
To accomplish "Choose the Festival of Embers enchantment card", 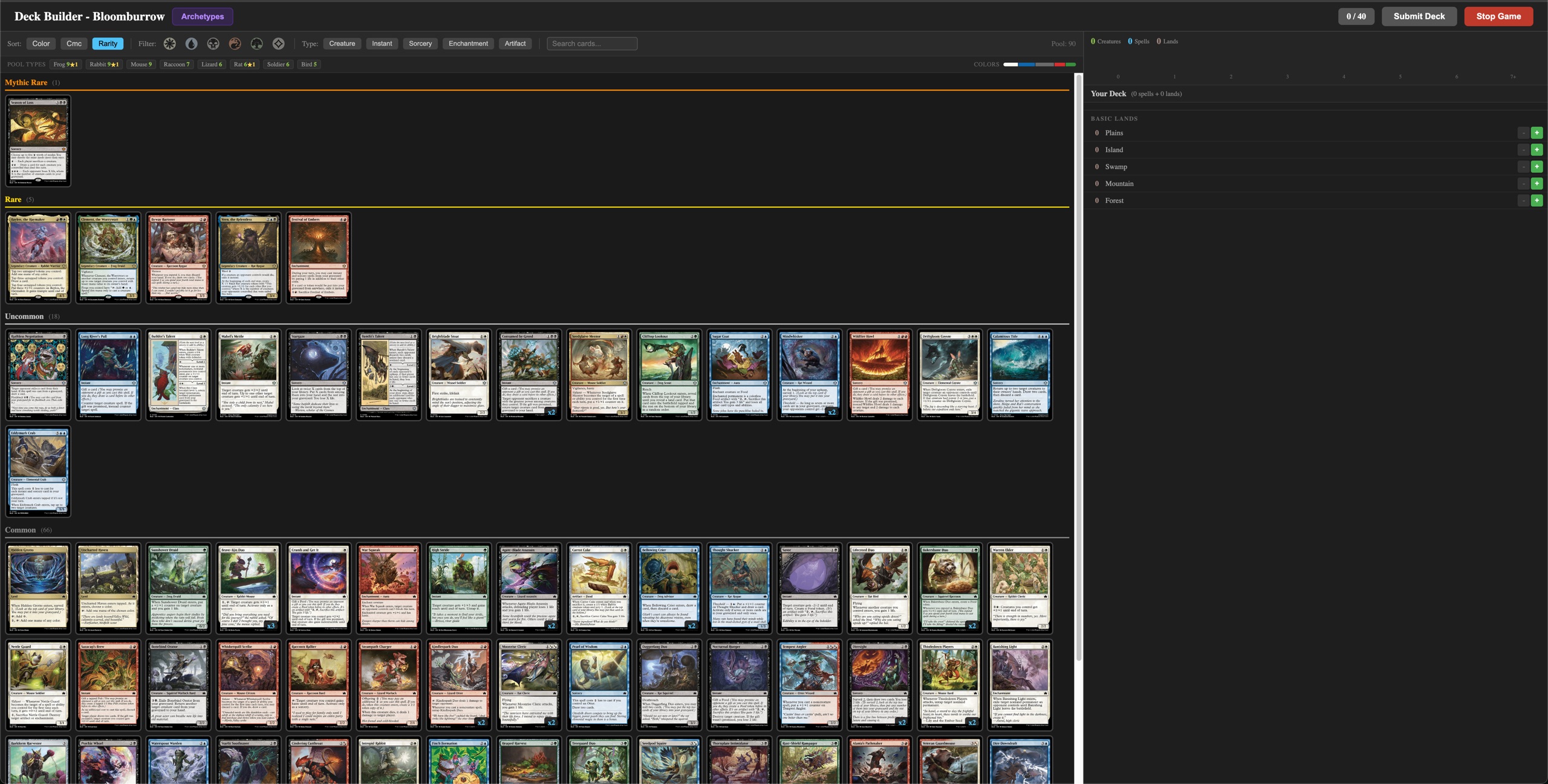I will (319, 258).
